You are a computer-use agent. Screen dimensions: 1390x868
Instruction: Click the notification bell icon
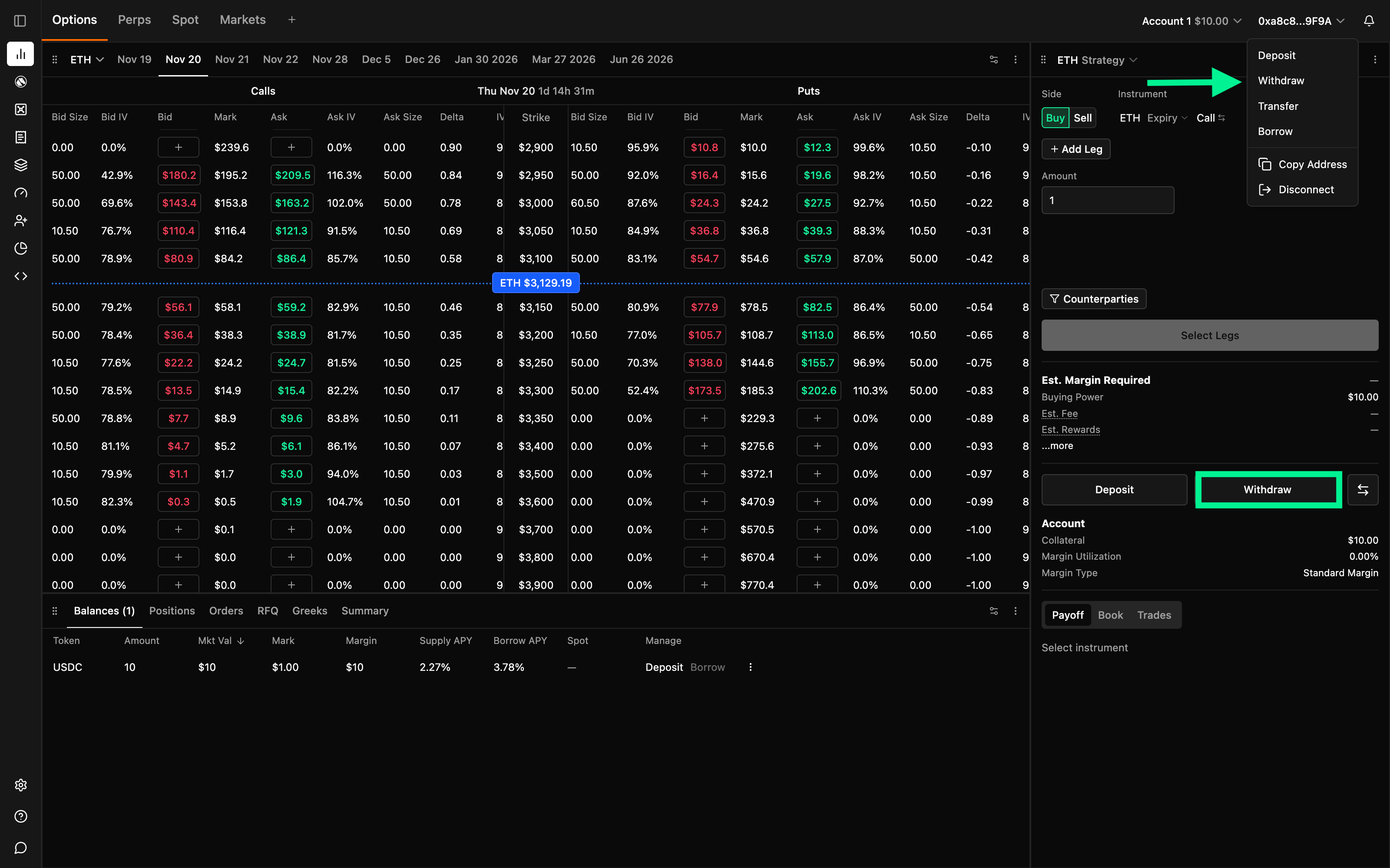(1368, 21)
